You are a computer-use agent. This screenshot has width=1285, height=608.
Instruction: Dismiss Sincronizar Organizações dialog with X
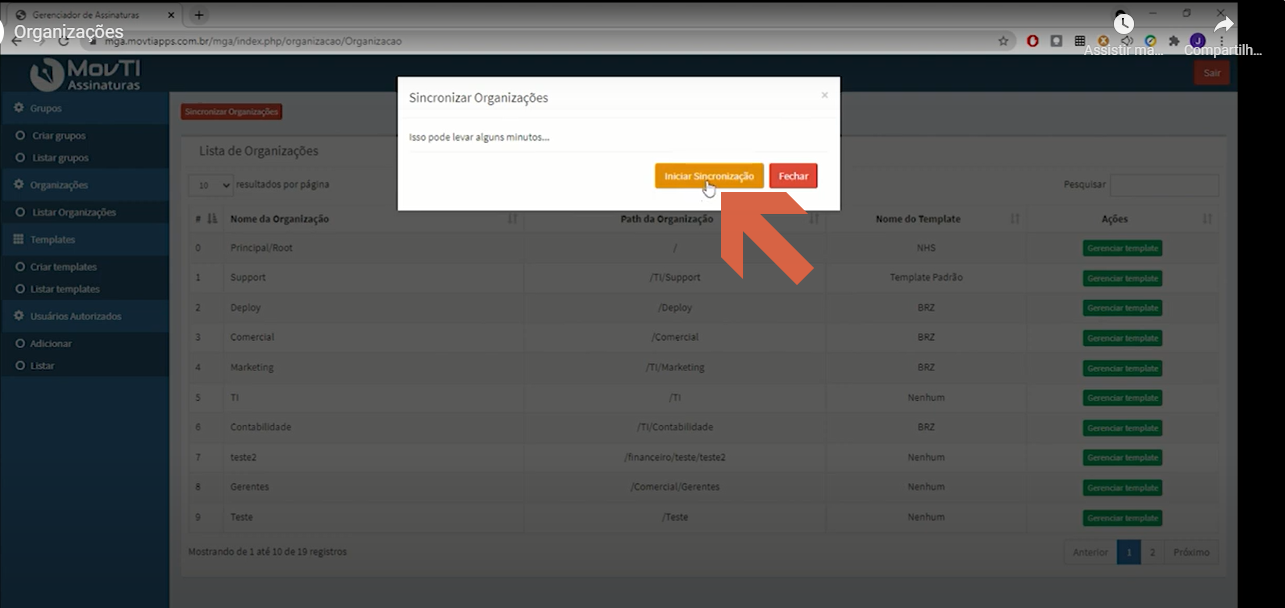[x=824, y=95]
